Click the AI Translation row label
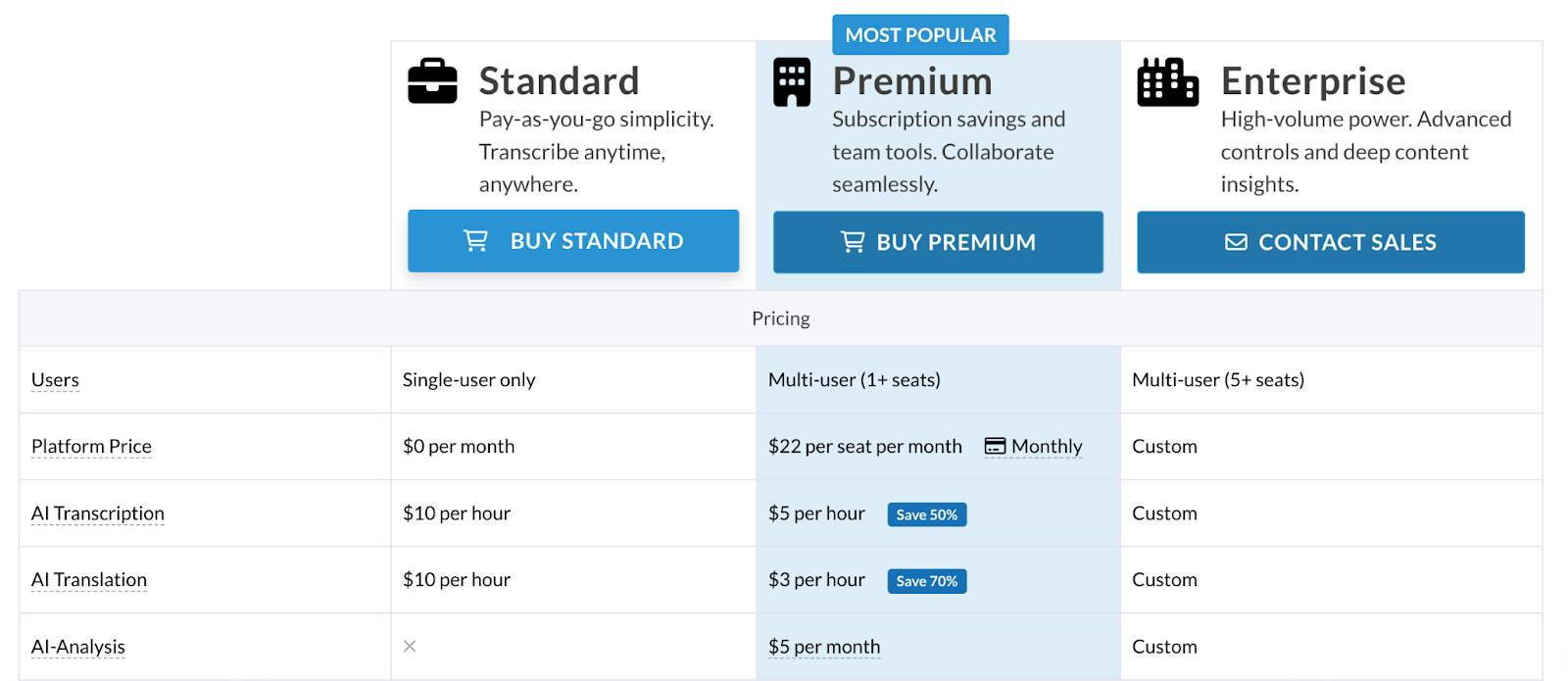The height and width of the screenshot is (681, 1568). (x=89, y=580)
